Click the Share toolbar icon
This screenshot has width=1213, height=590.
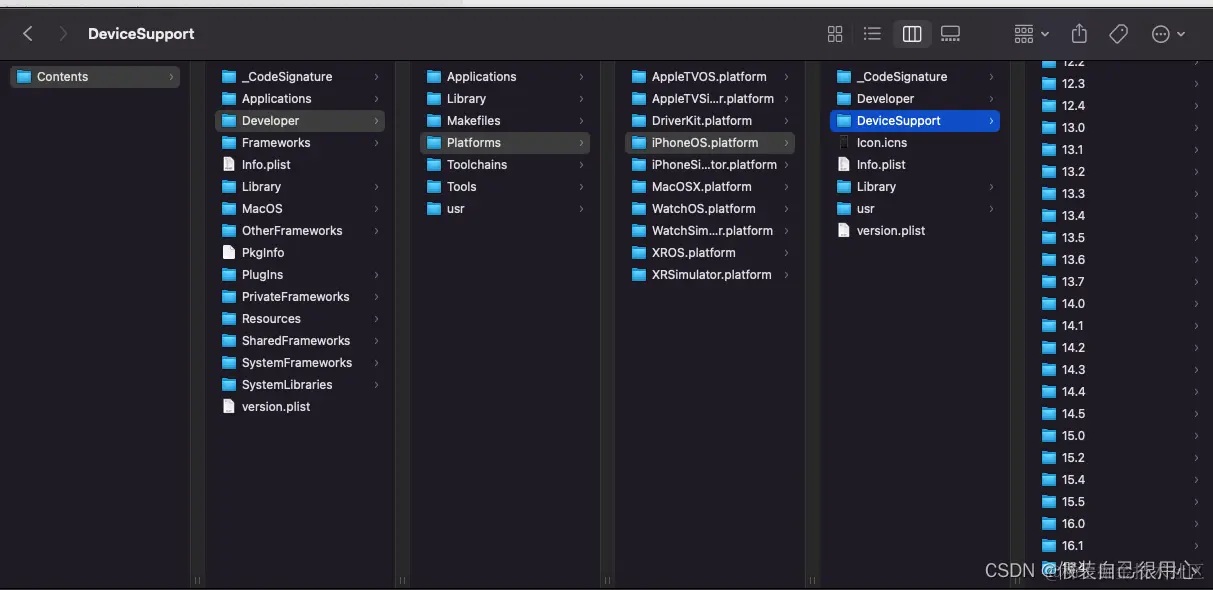pyautogui.click(x=1079, y=34)
